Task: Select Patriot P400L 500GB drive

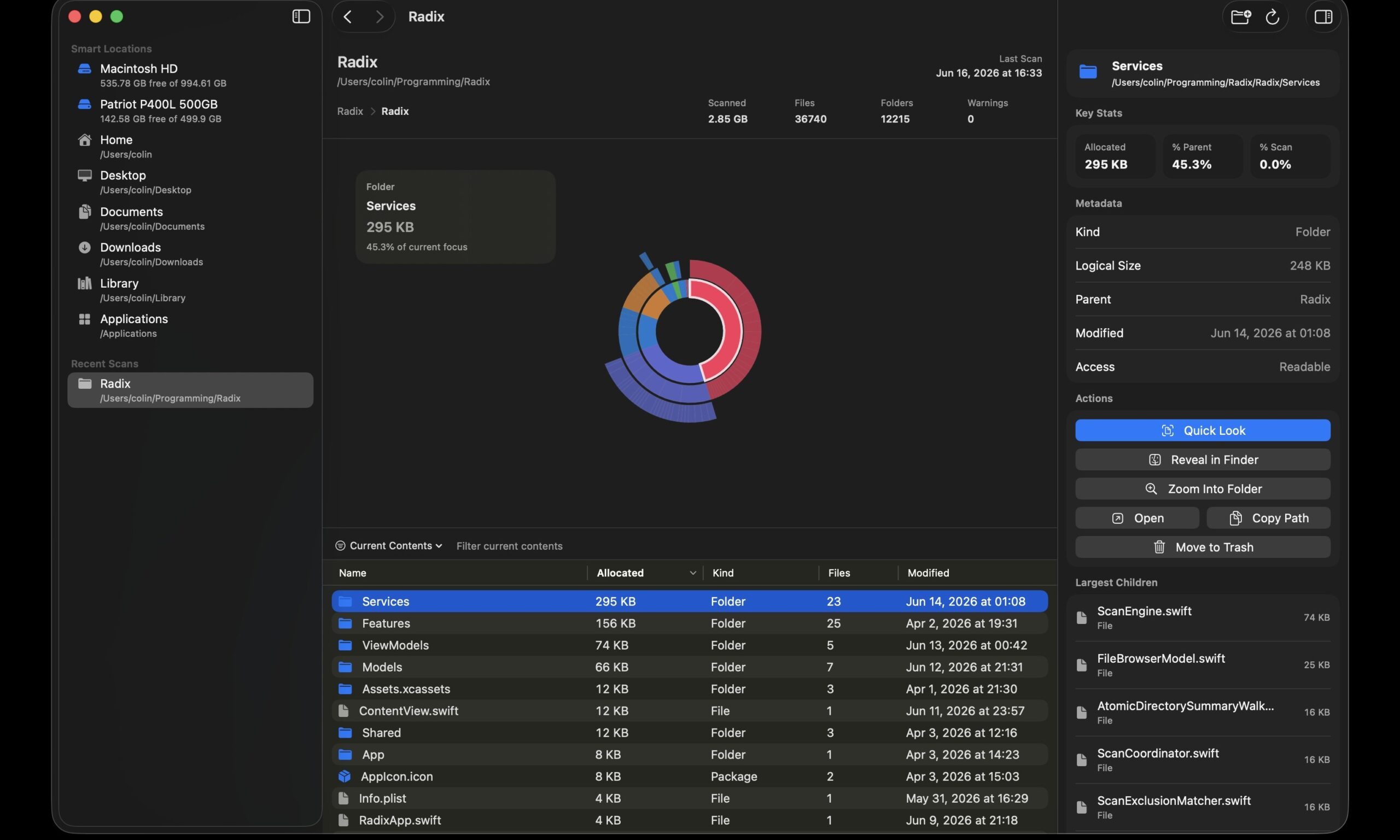Action: coord(190,111)
